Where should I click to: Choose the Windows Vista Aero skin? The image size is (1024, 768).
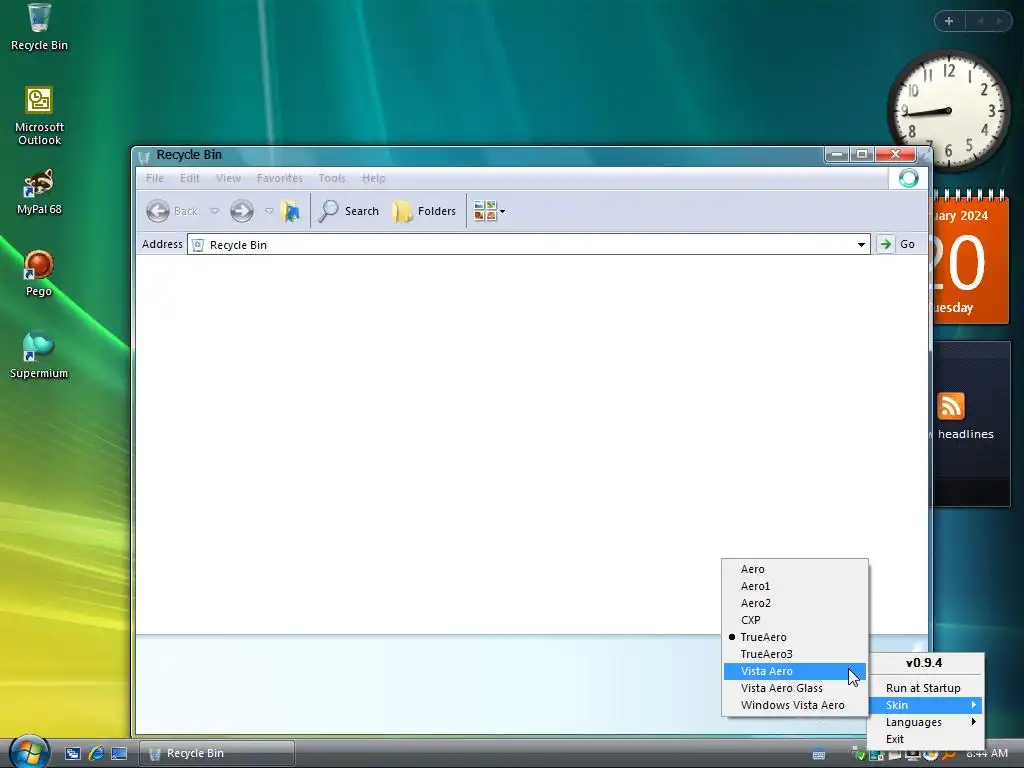pos(795,705)
